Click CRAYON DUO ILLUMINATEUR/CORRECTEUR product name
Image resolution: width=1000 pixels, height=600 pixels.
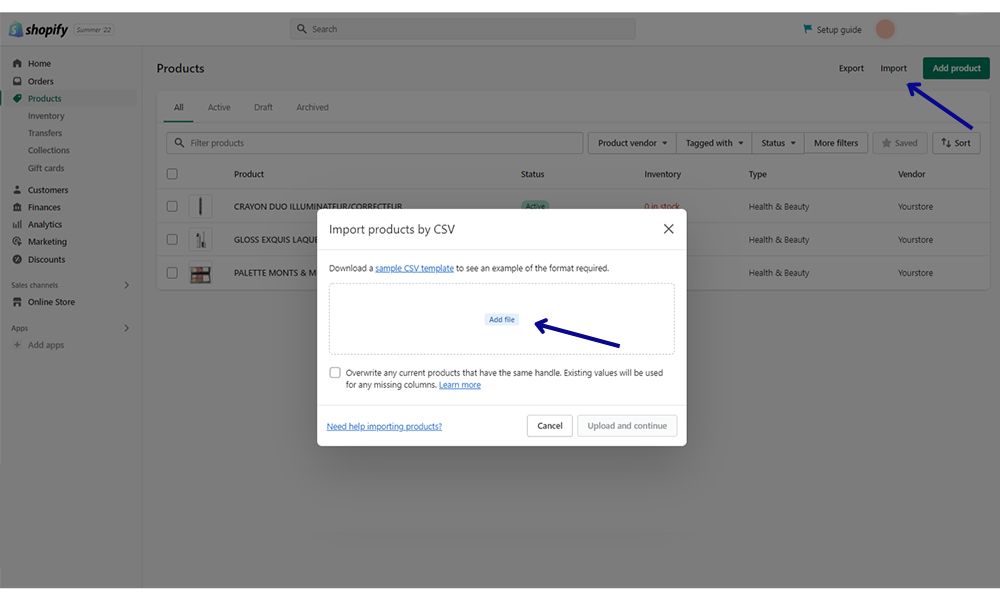click(x=318, y=206)
